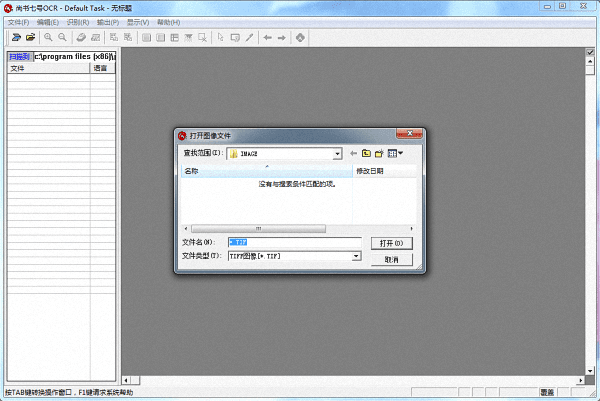Go up one folder level in dialog
This screenshot has height=401, width=600.
[x=366, y=153]
